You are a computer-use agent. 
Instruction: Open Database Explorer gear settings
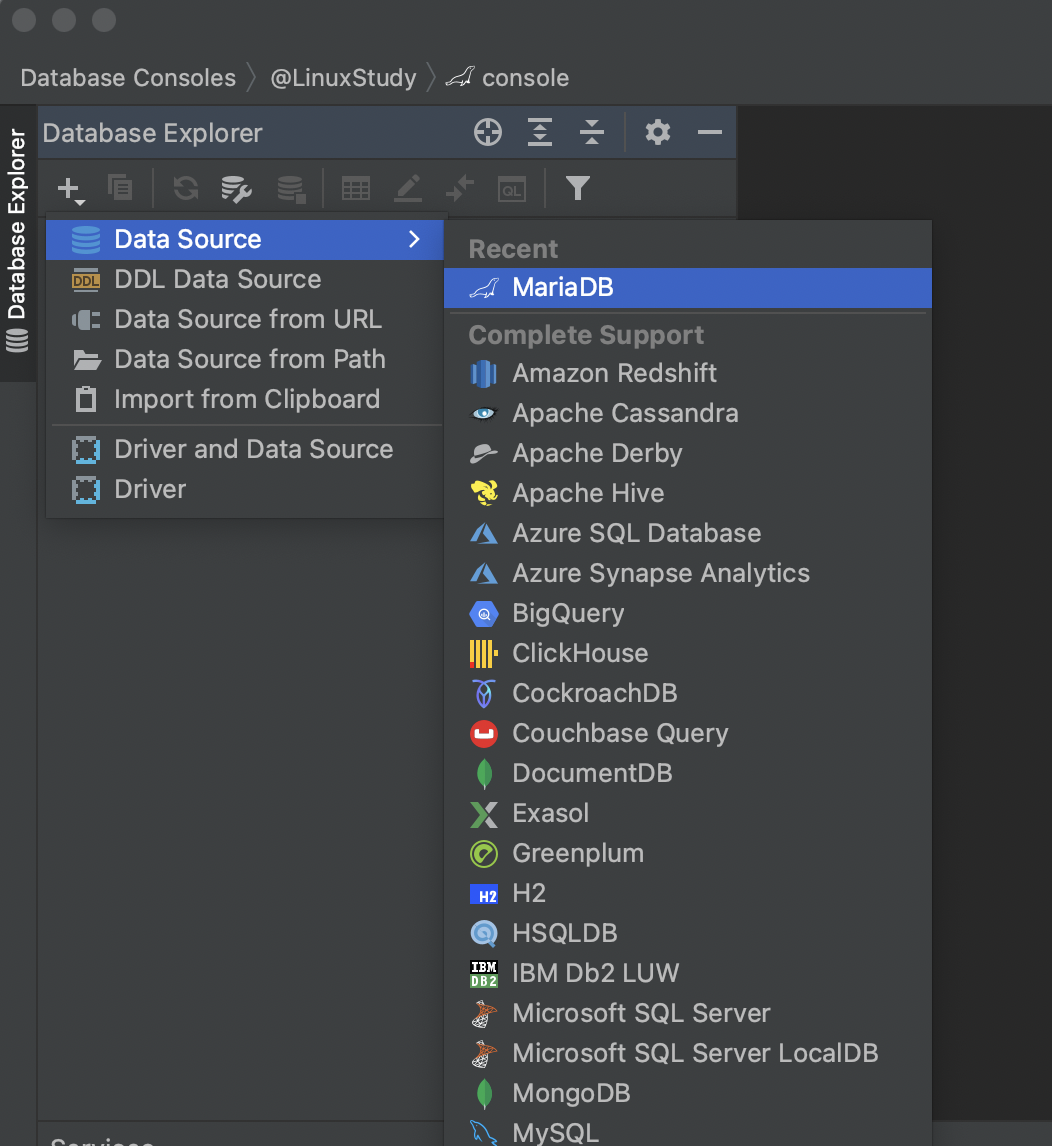click(x=658, y=132)
